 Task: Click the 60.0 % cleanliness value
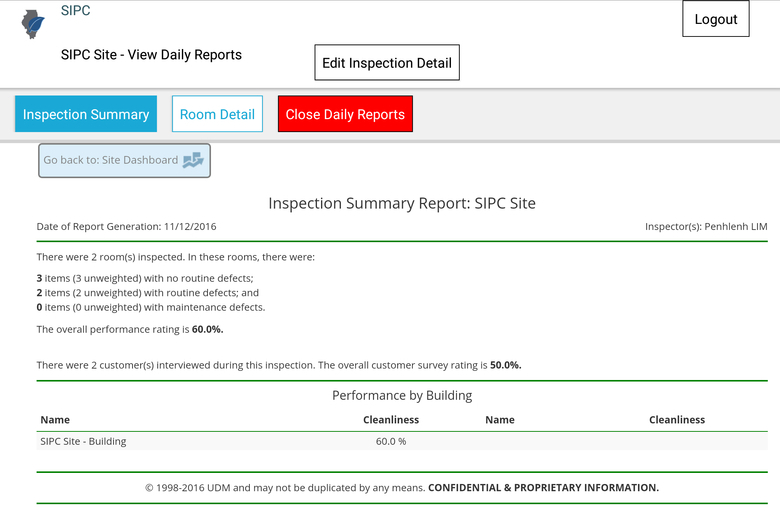pyautogui.click(x=390, y=441)
